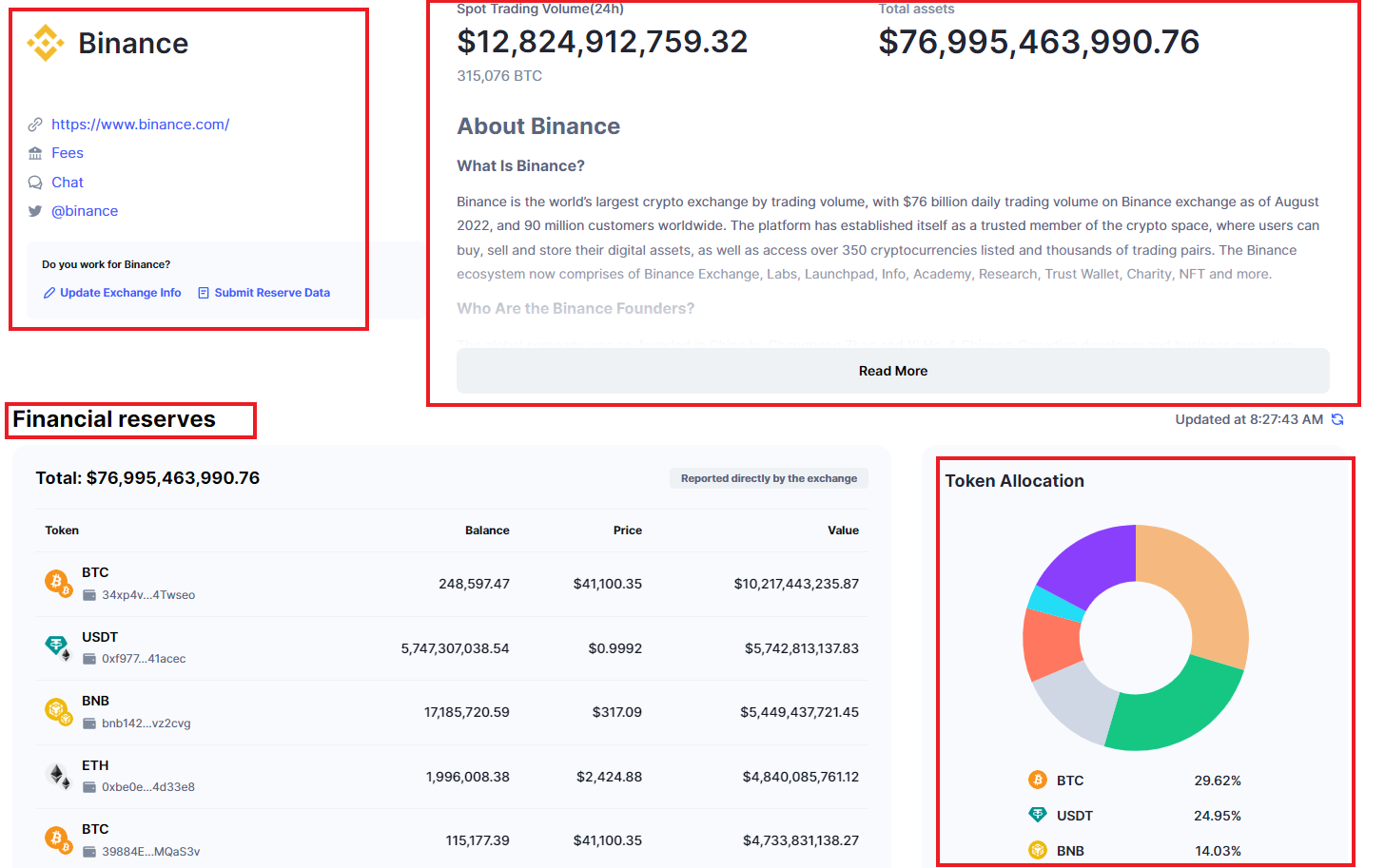Click wallet address 0xf977...41acec

pyautogui.click(x=144, y=659)
